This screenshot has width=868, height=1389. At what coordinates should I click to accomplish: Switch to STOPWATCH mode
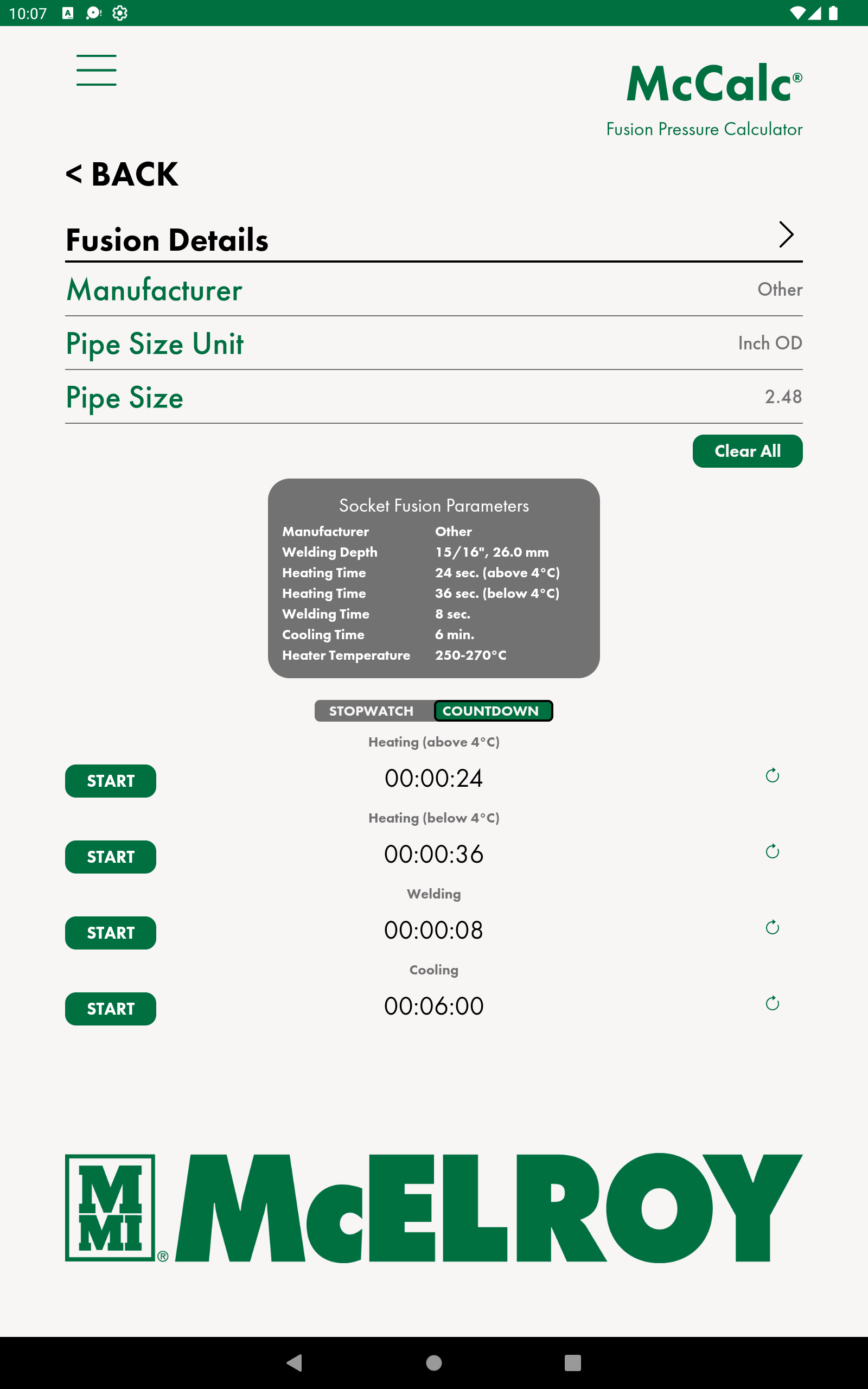374,711
